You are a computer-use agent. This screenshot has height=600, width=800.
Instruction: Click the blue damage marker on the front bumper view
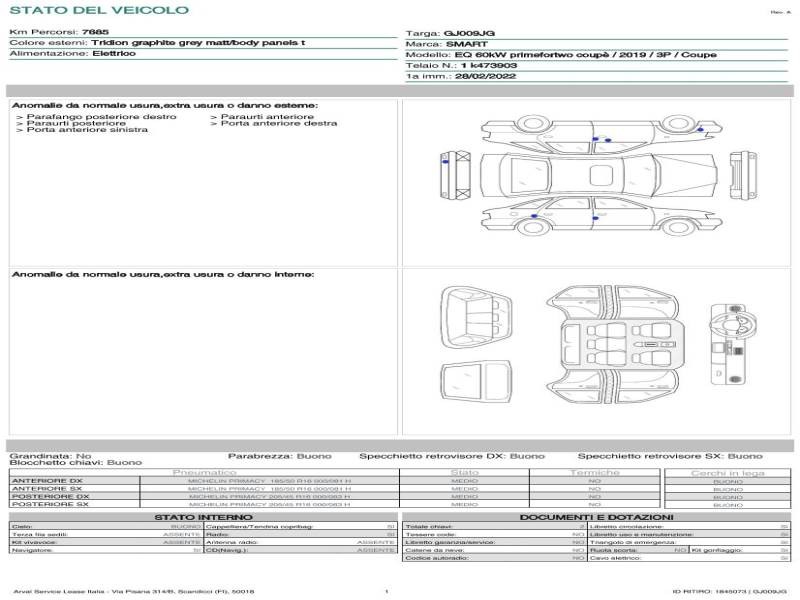pyautogui.click(x=445, y=162)
